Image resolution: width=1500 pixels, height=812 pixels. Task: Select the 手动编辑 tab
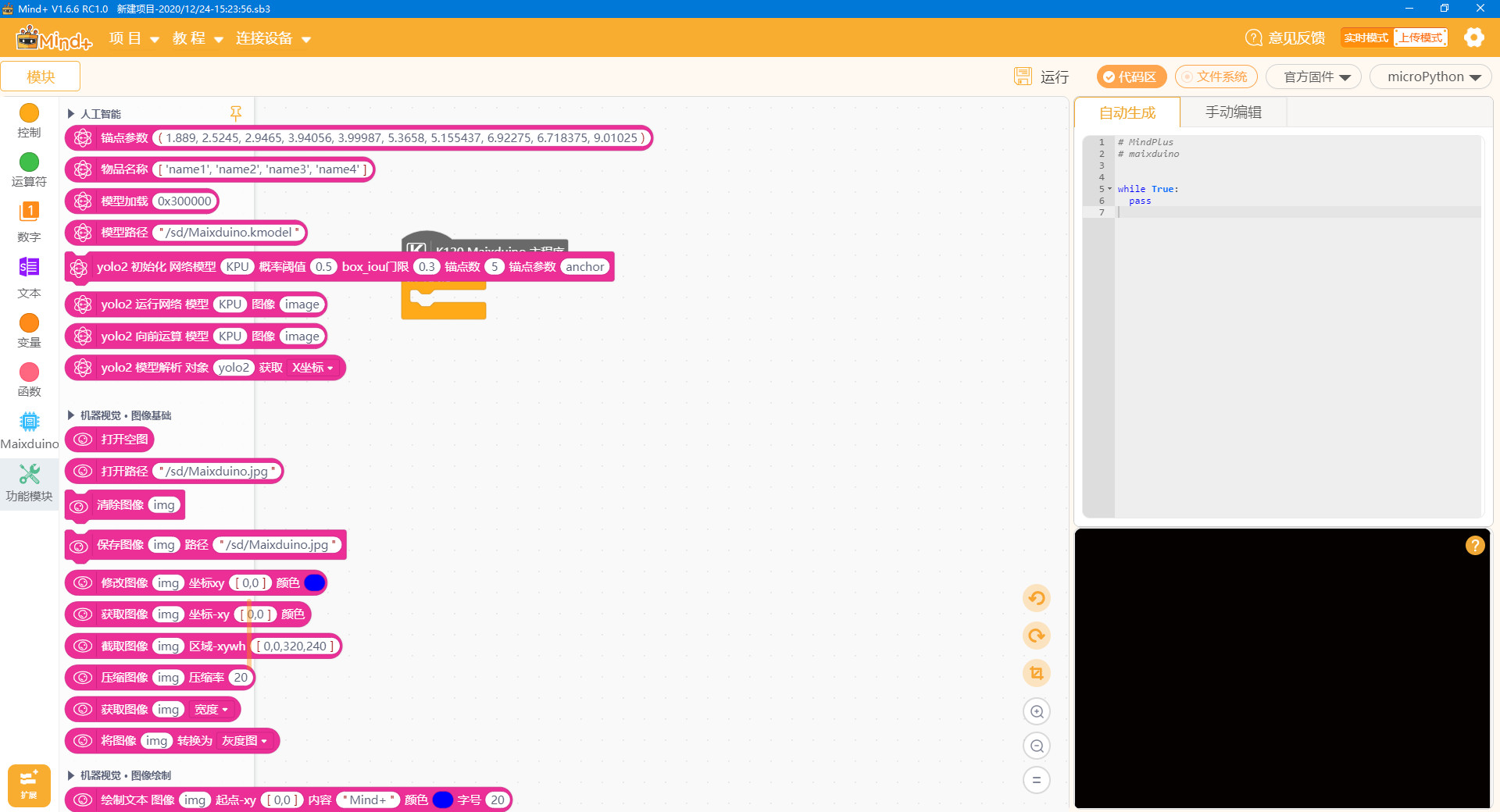[x=1233, y=112]
